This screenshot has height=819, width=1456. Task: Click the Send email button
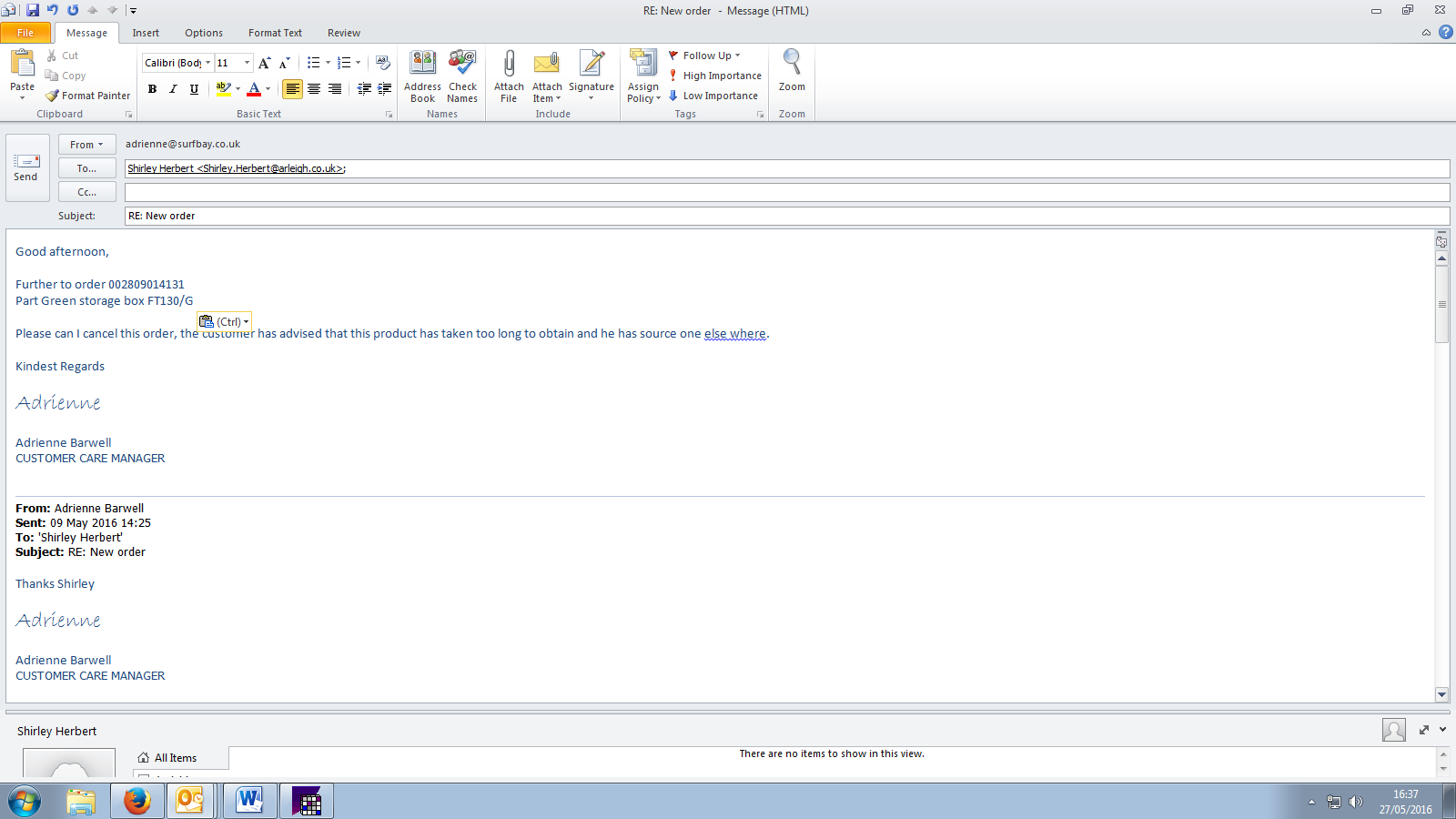point(26,167)
